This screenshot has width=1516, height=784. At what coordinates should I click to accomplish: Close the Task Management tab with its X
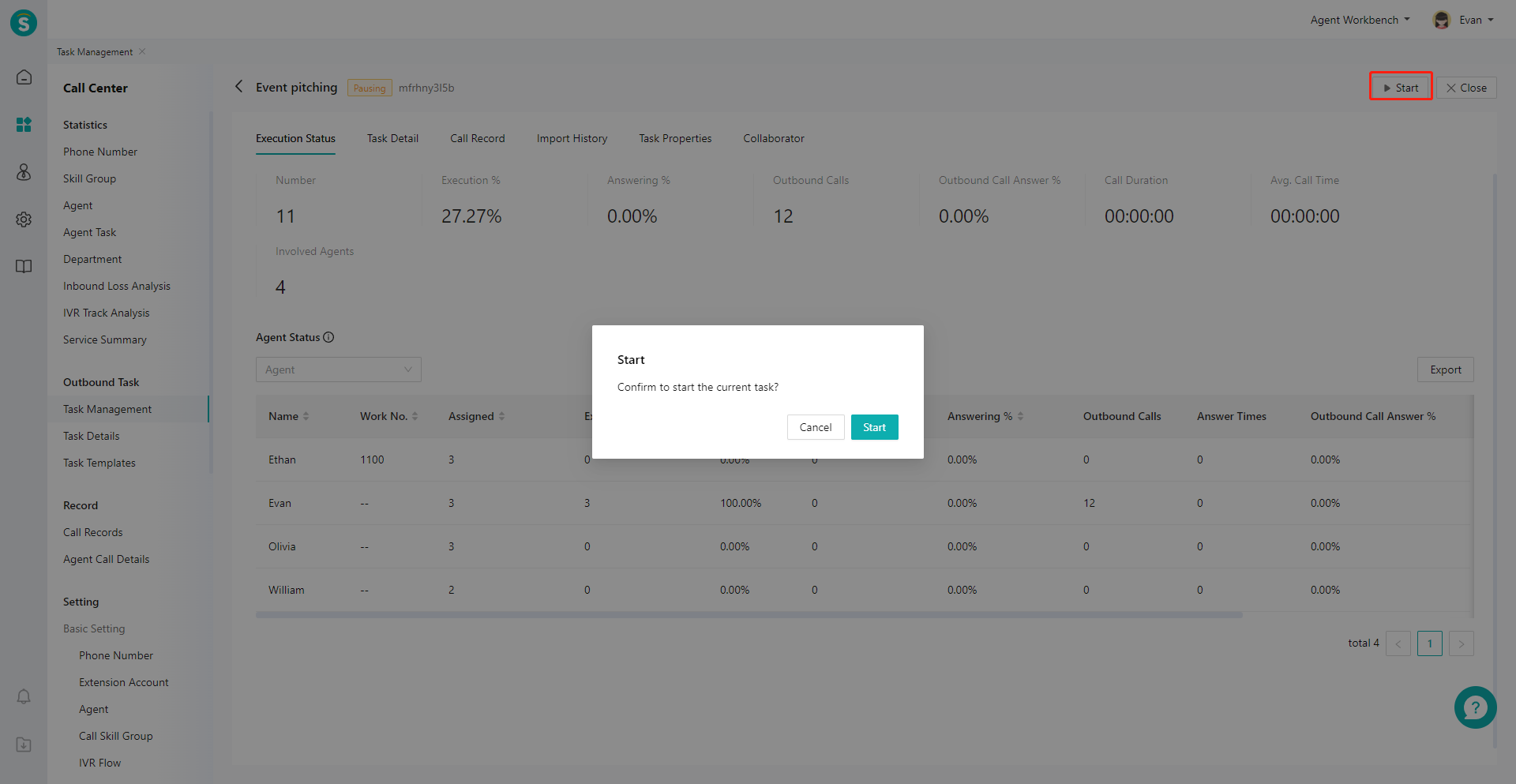pyautogui.click(x=142, y=51)
